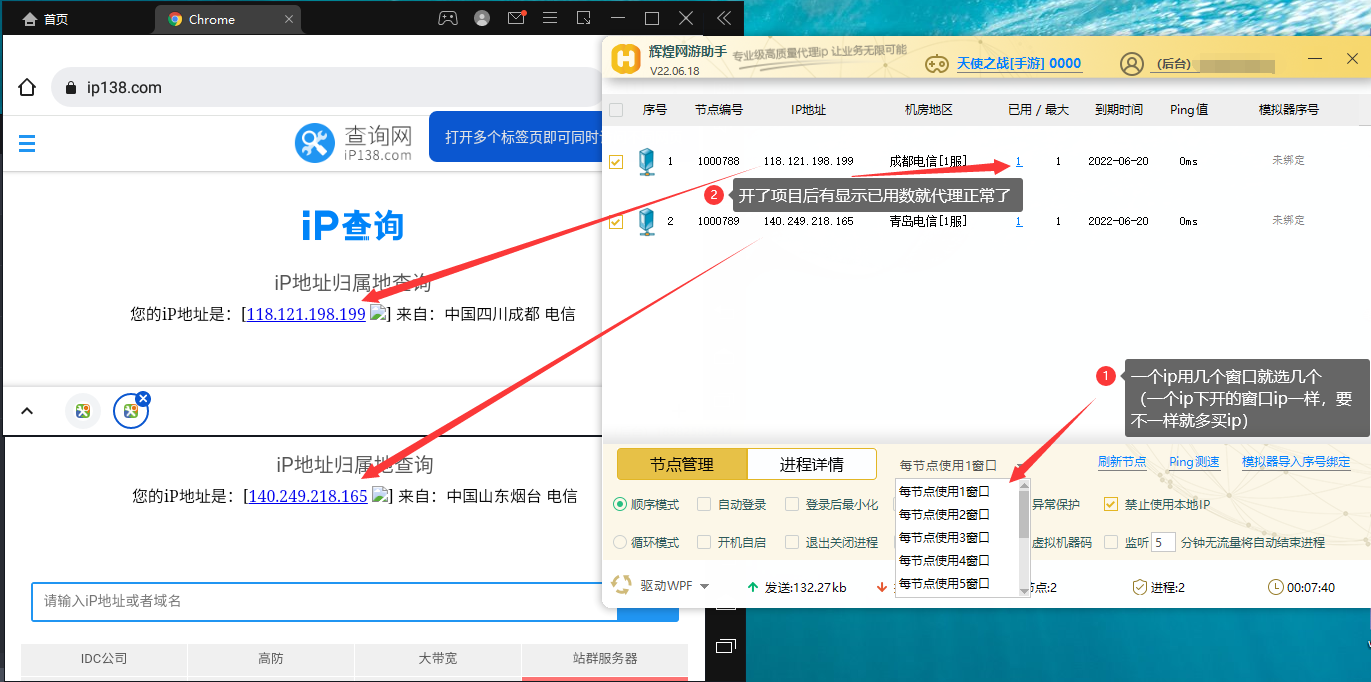
Task: Click the multitask icon on the emulator side bar
Action: click(725, 646)
